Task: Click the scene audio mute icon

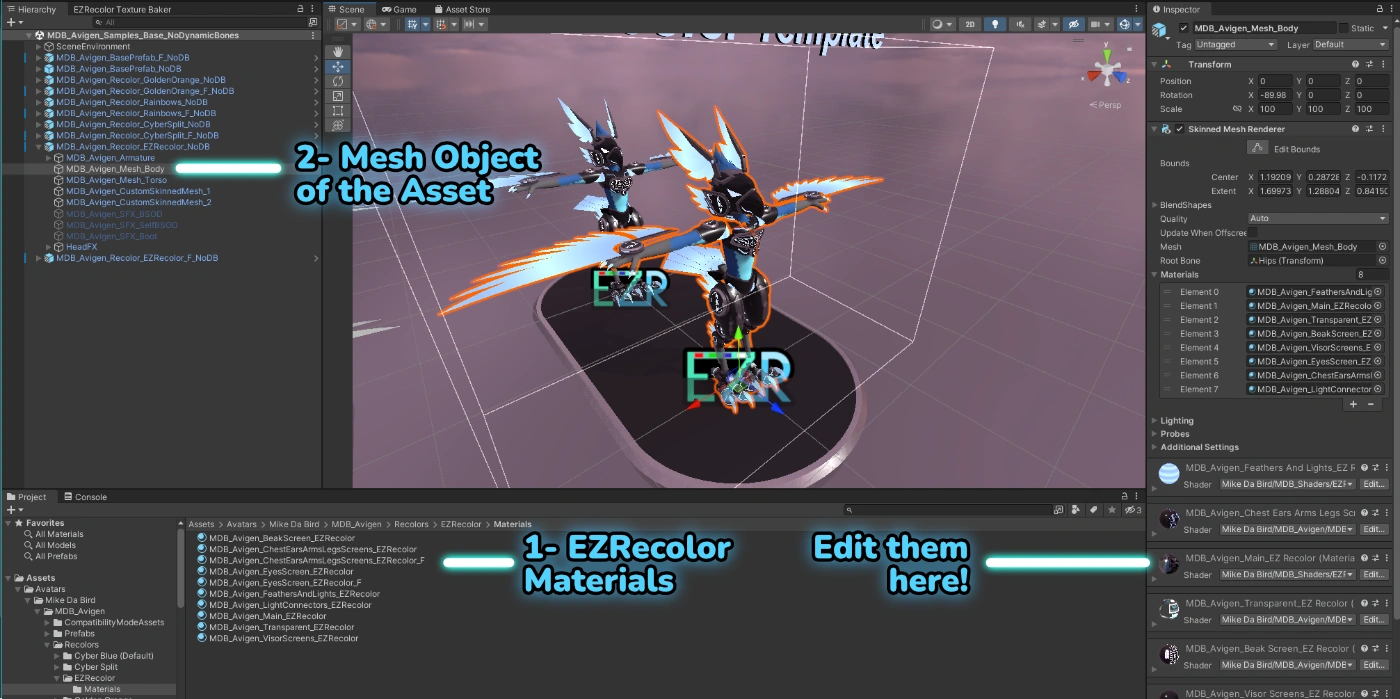Action: [x=1022, y=24]
